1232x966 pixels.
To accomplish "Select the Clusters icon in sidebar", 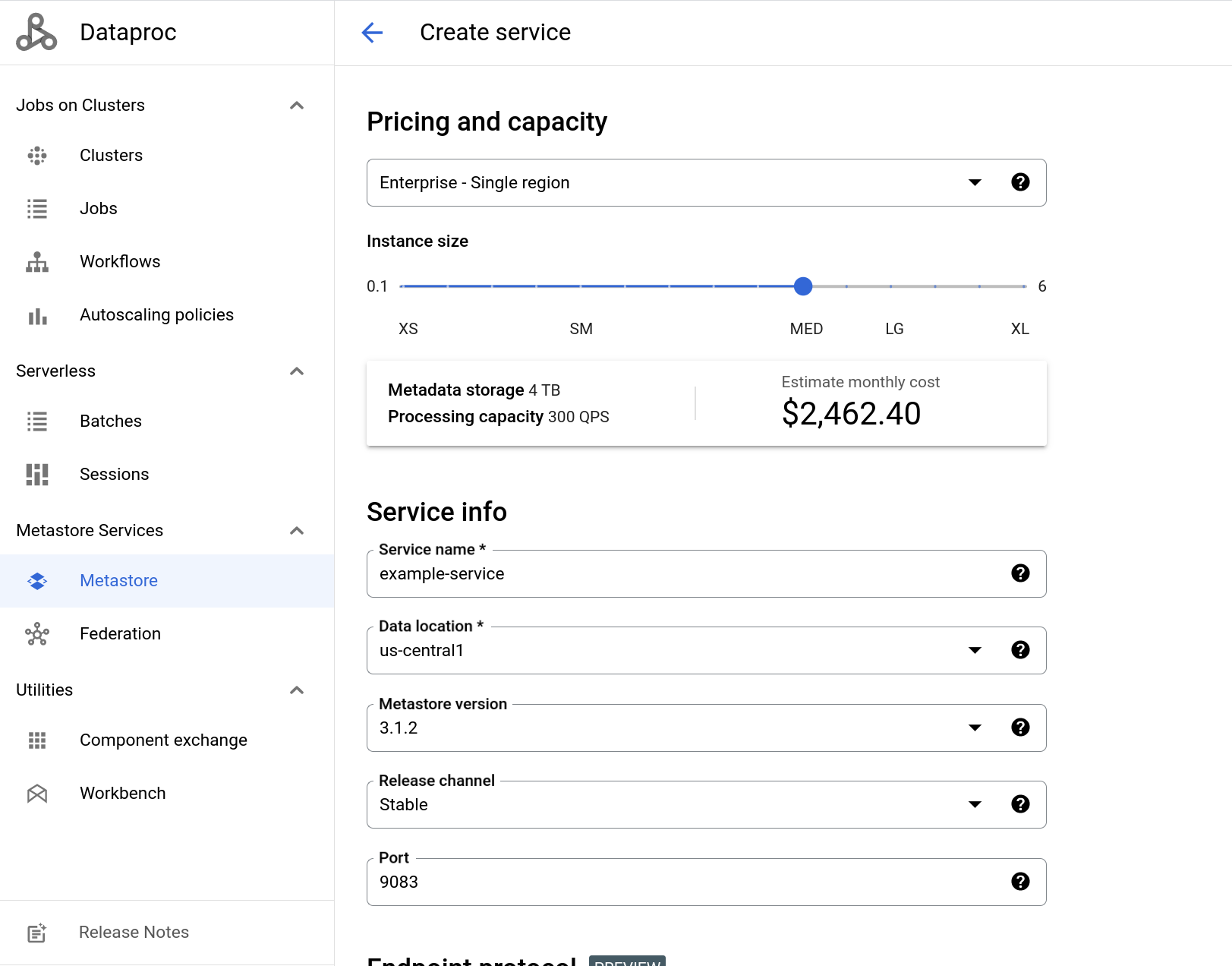I will click(x=36, y=155).
